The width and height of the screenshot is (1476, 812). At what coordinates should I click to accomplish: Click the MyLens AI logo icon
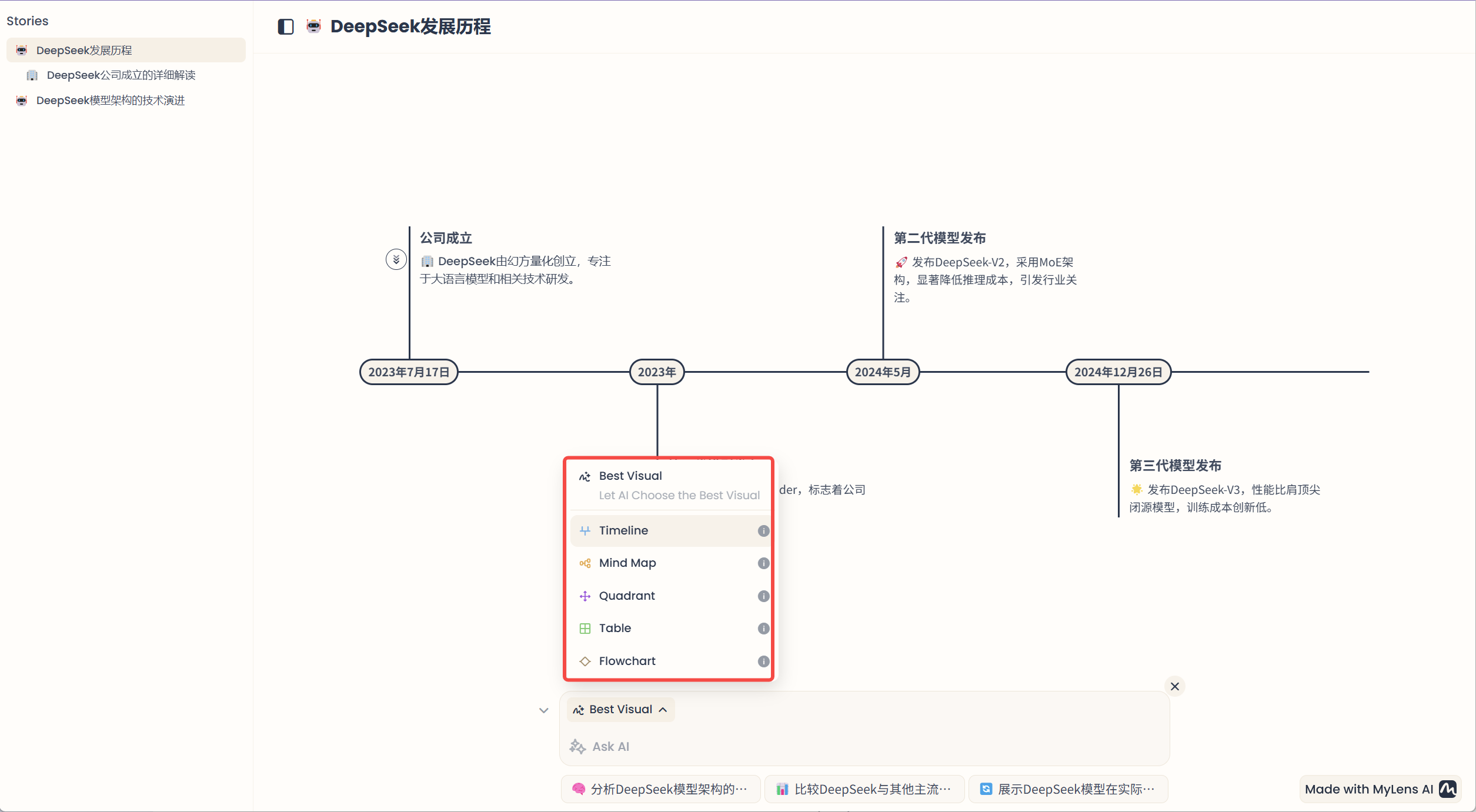coord(1448,789)
